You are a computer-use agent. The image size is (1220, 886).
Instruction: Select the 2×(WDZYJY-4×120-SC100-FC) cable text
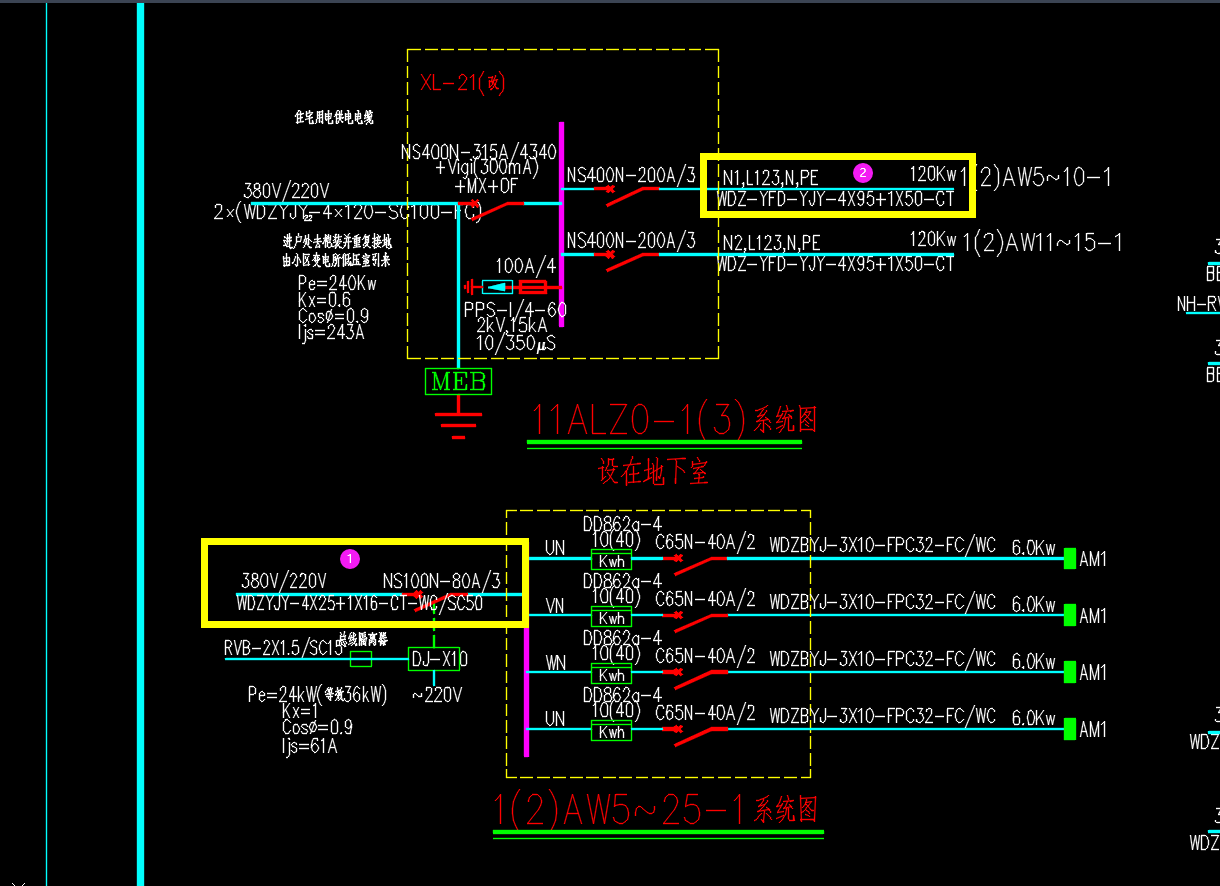348,212
